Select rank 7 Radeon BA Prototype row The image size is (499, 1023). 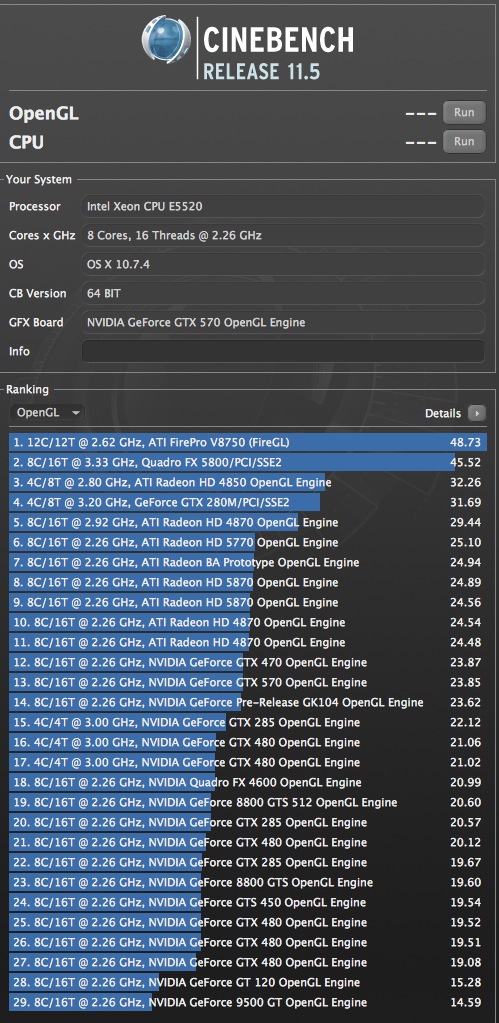pyautogui.click(x=248, y=562)
